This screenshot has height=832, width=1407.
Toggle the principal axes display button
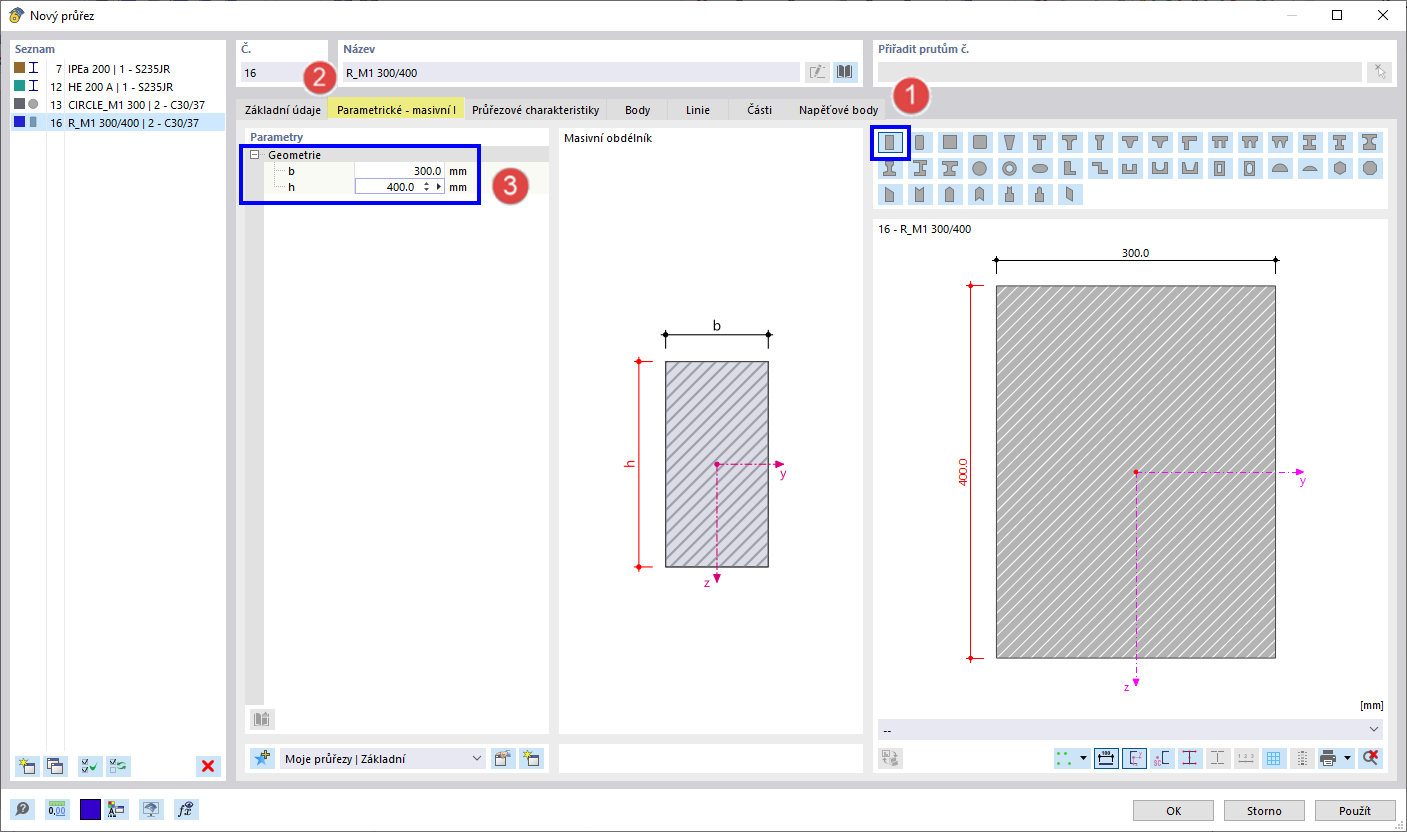pos(1134,758)
